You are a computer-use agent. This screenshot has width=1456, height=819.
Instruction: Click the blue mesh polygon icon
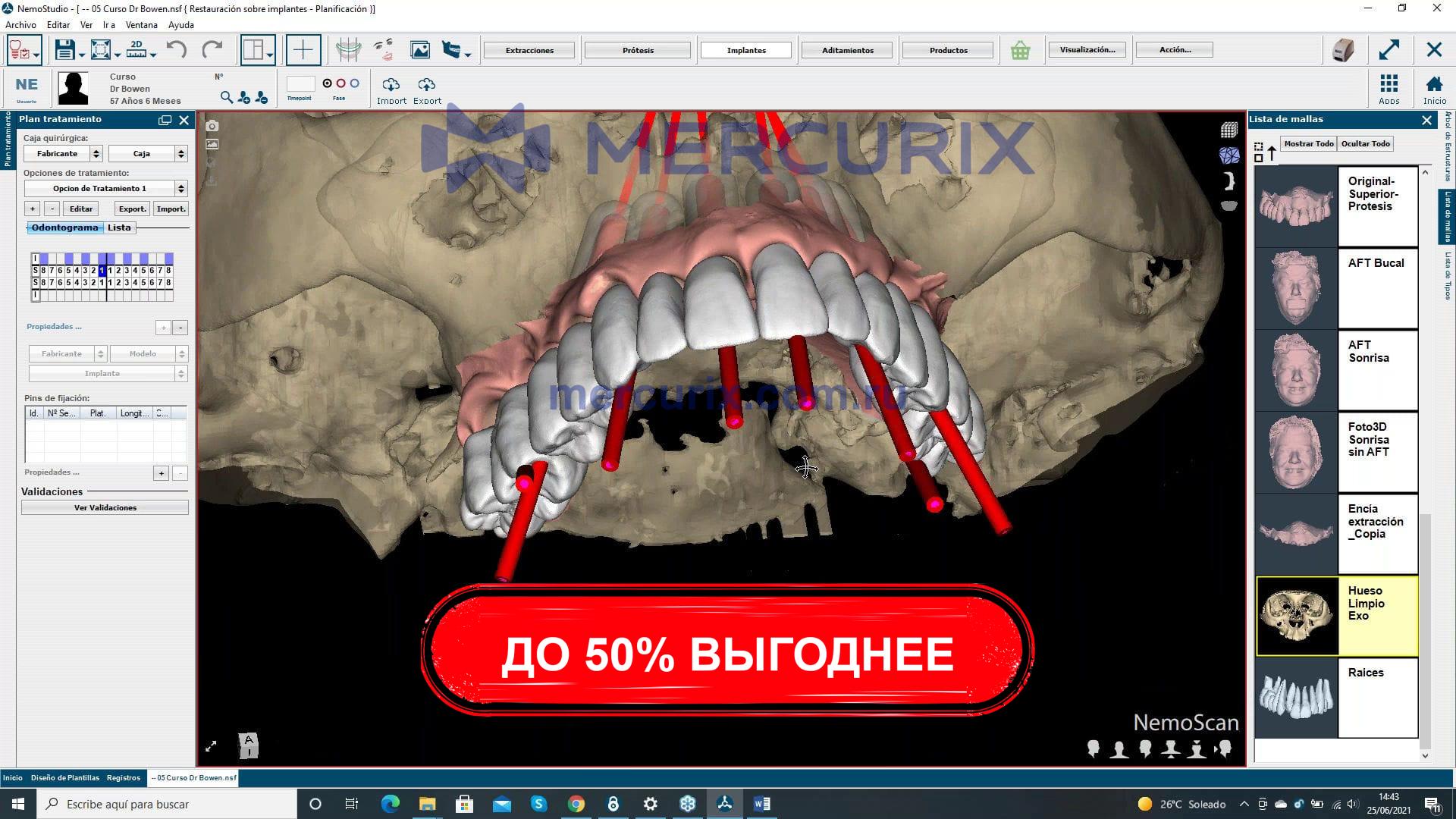click(1229, 156)
